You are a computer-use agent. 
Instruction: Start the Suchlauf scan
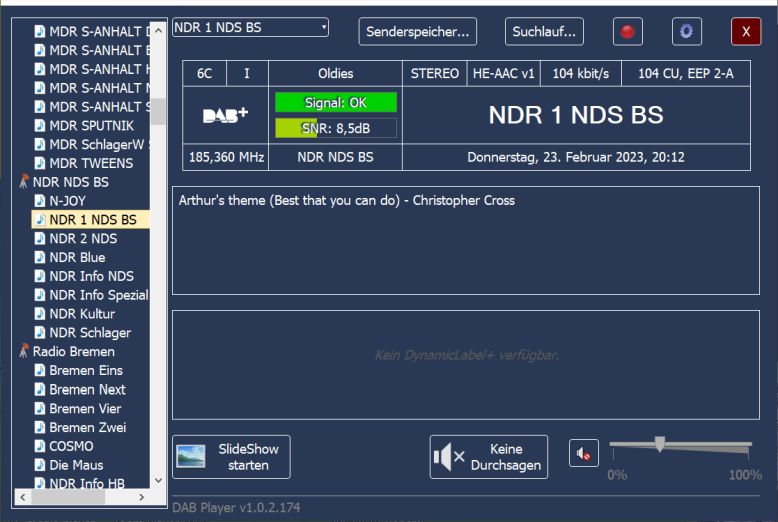pyautogui.click(x=544, y=32)
